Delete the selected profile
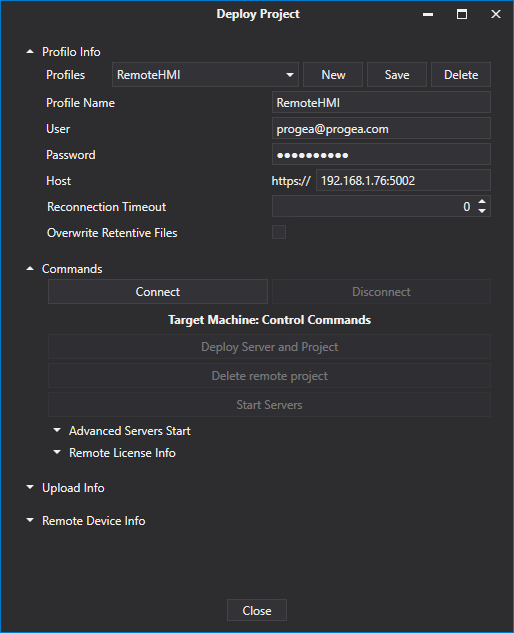The image size is (514, 633). (461, 75)
